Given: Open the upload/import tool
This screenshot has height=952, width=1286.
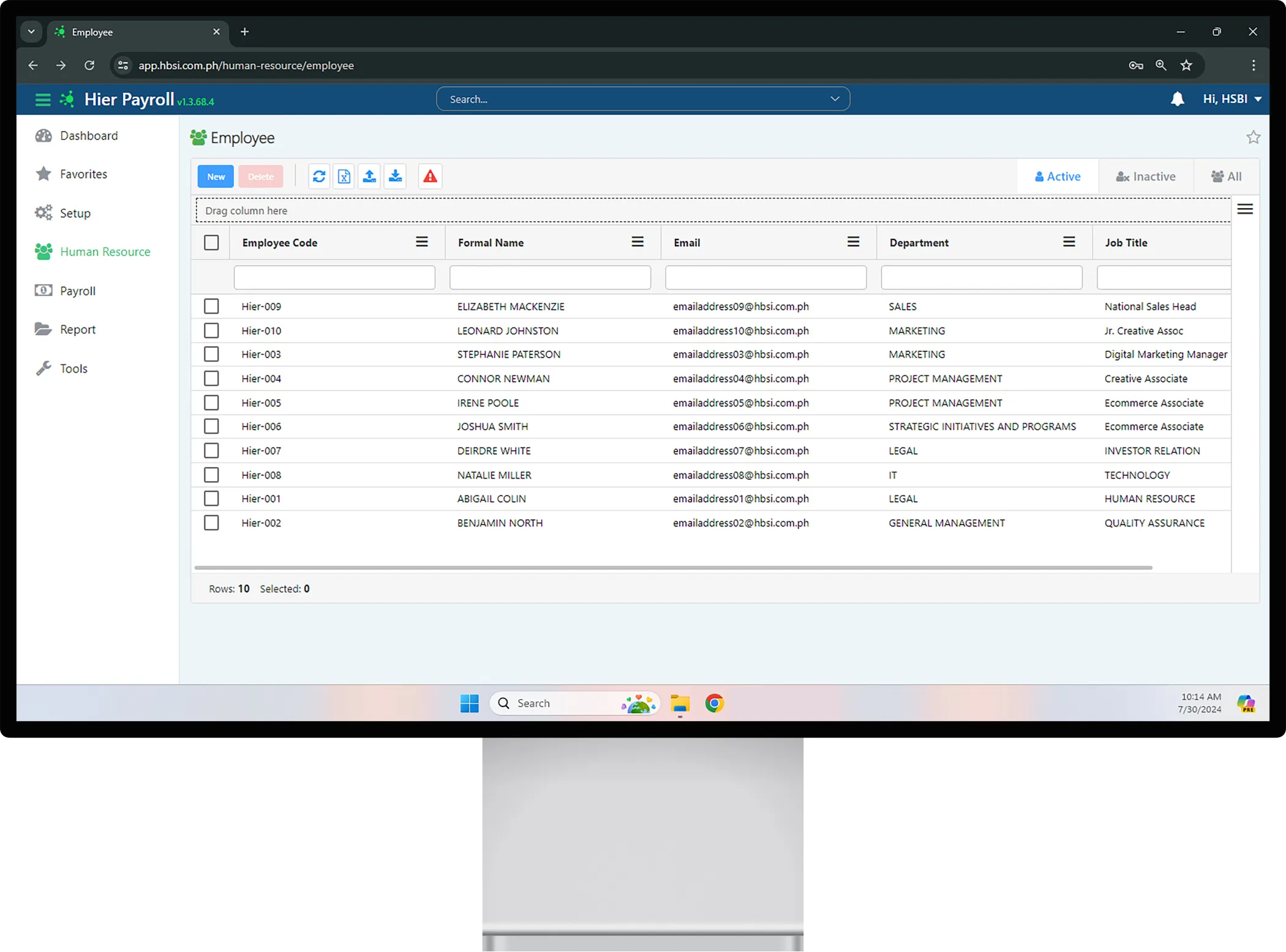Looking at the screenshot, I should click(369, 176).
